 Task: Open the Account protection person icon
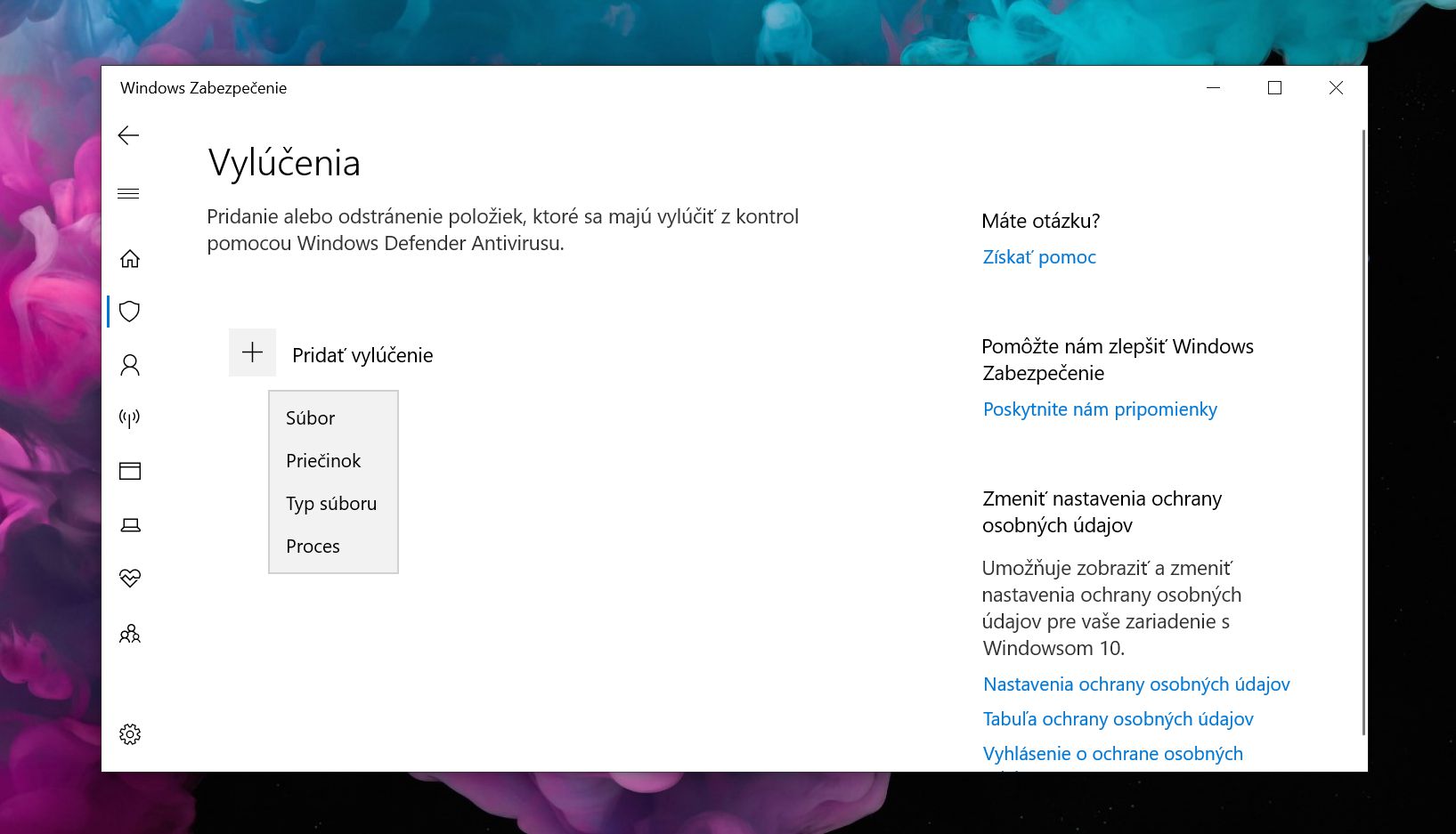[130, 365]
